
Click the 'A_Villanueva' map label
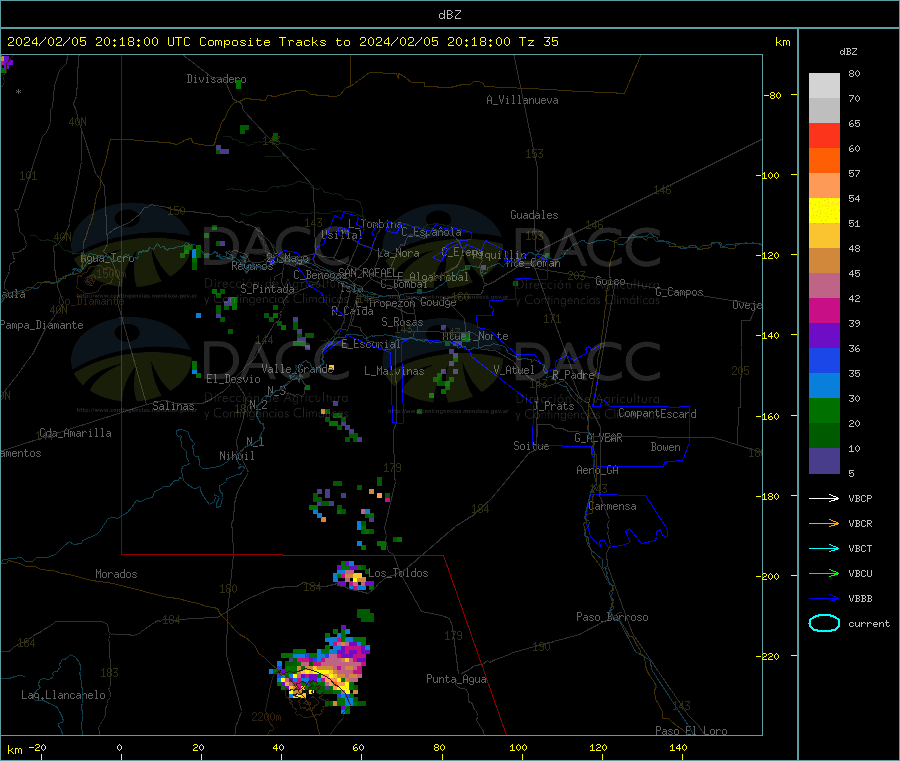point(522,100)
